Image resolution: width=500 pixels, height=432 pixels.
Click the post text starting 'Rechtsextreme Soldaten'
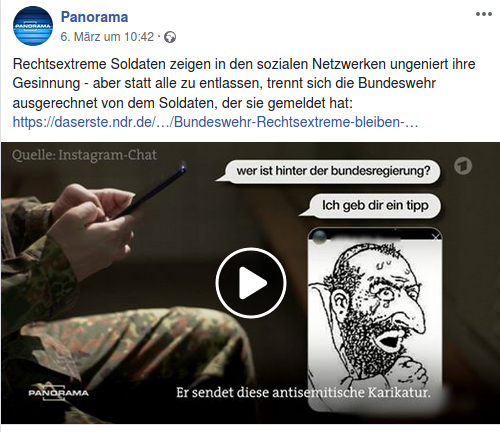[244, 83]
